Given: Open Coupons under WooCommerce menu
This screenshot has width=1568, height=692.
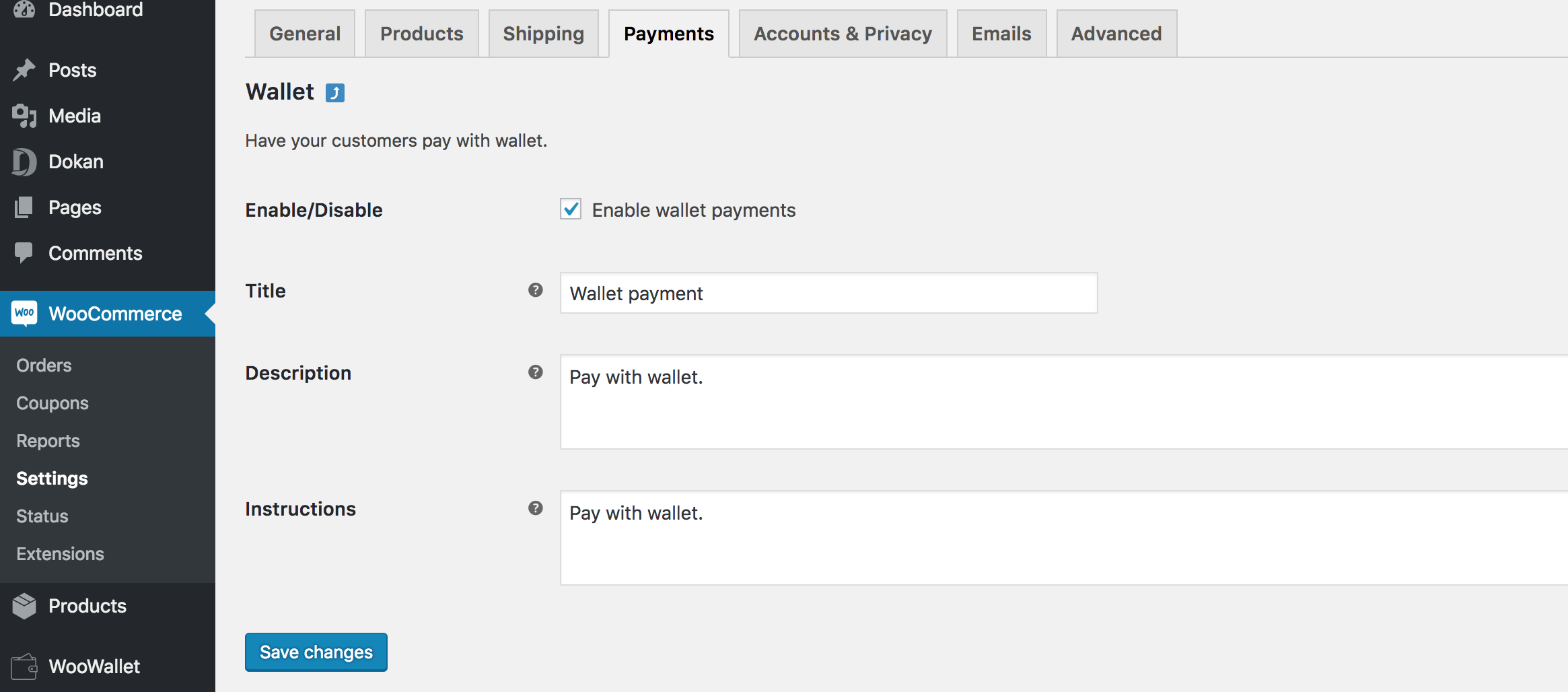Looking at the screenshot, I should [x=52, y=403].
